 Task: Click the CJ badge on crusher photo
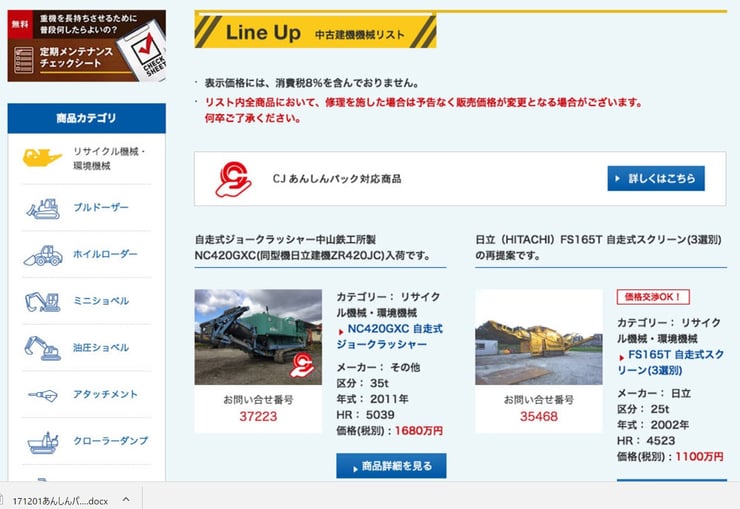(x=302, y=366)
